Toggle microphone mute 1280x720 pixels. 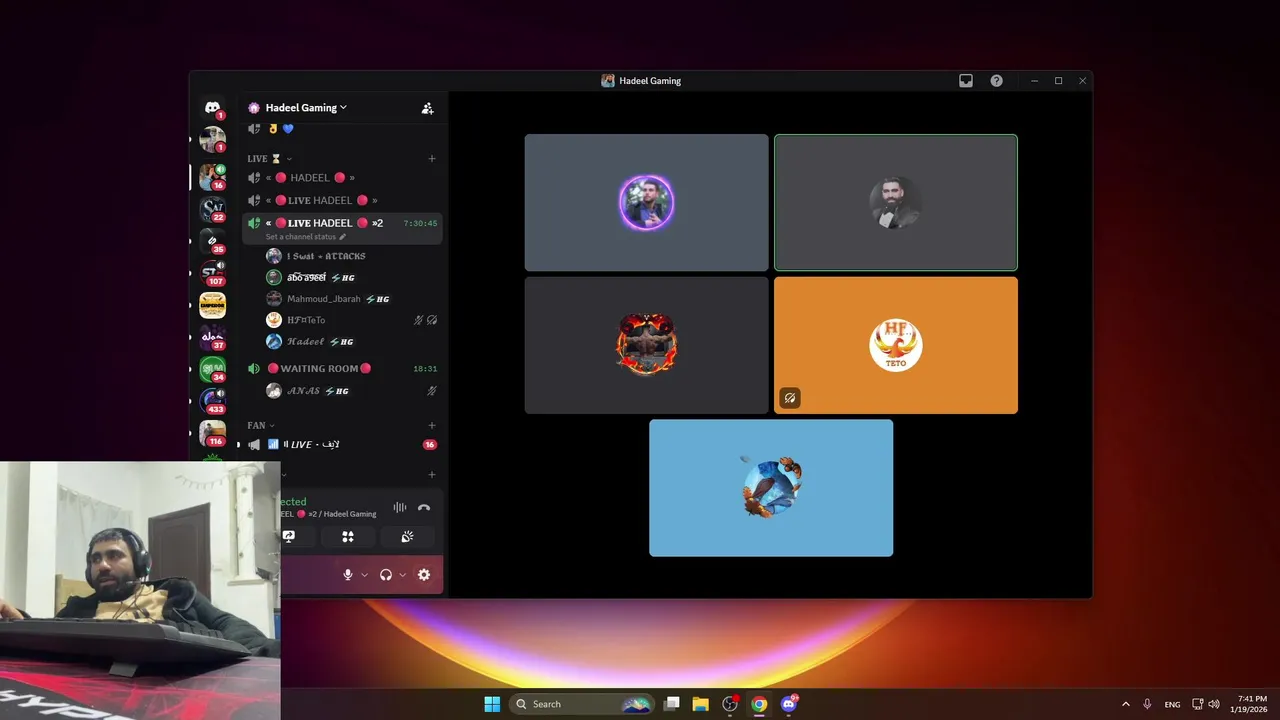(x=348, y=575)
